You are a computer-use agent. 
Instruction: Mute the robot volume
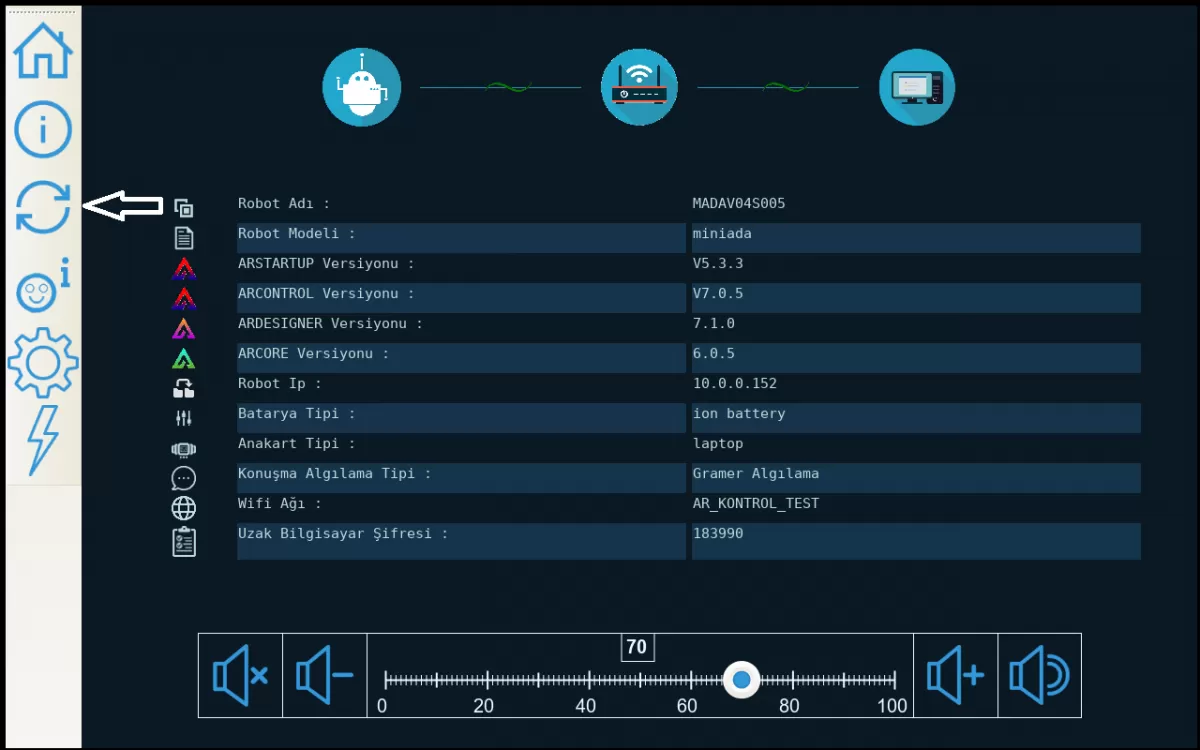(240, 676)
